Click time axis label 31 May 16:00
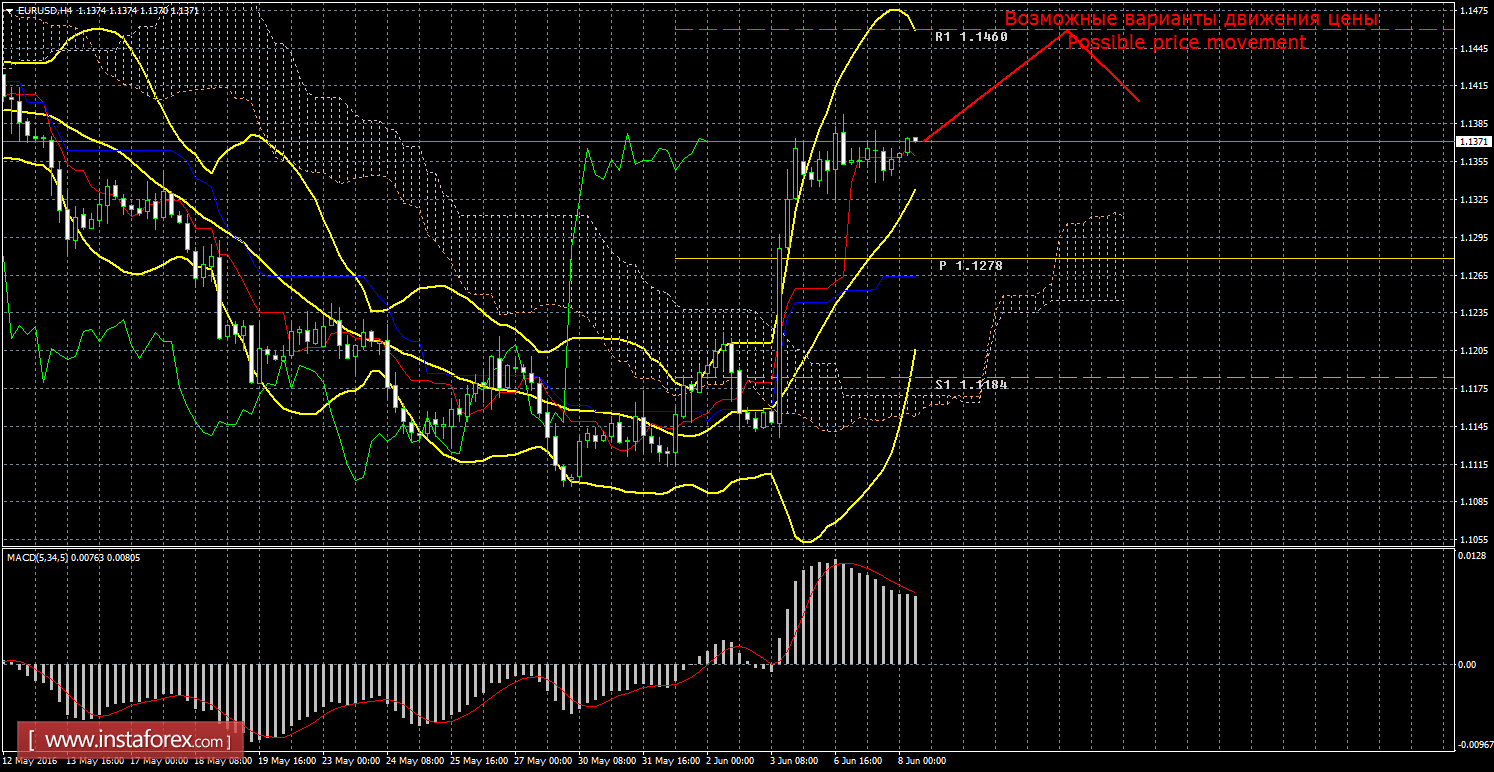 coord(669,761)
